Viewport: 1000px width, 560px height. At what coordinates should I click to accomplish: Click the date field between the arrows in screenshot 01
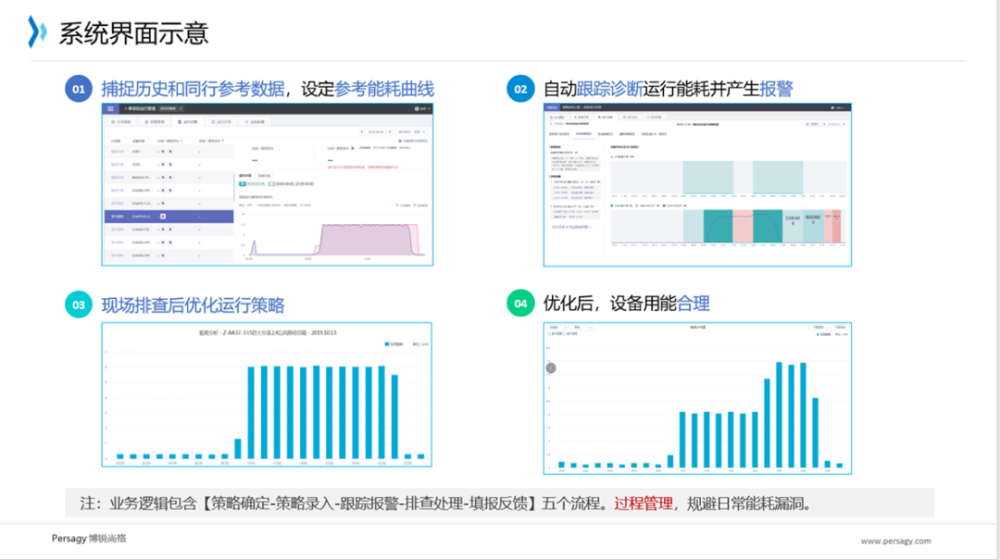coord(376,132)
